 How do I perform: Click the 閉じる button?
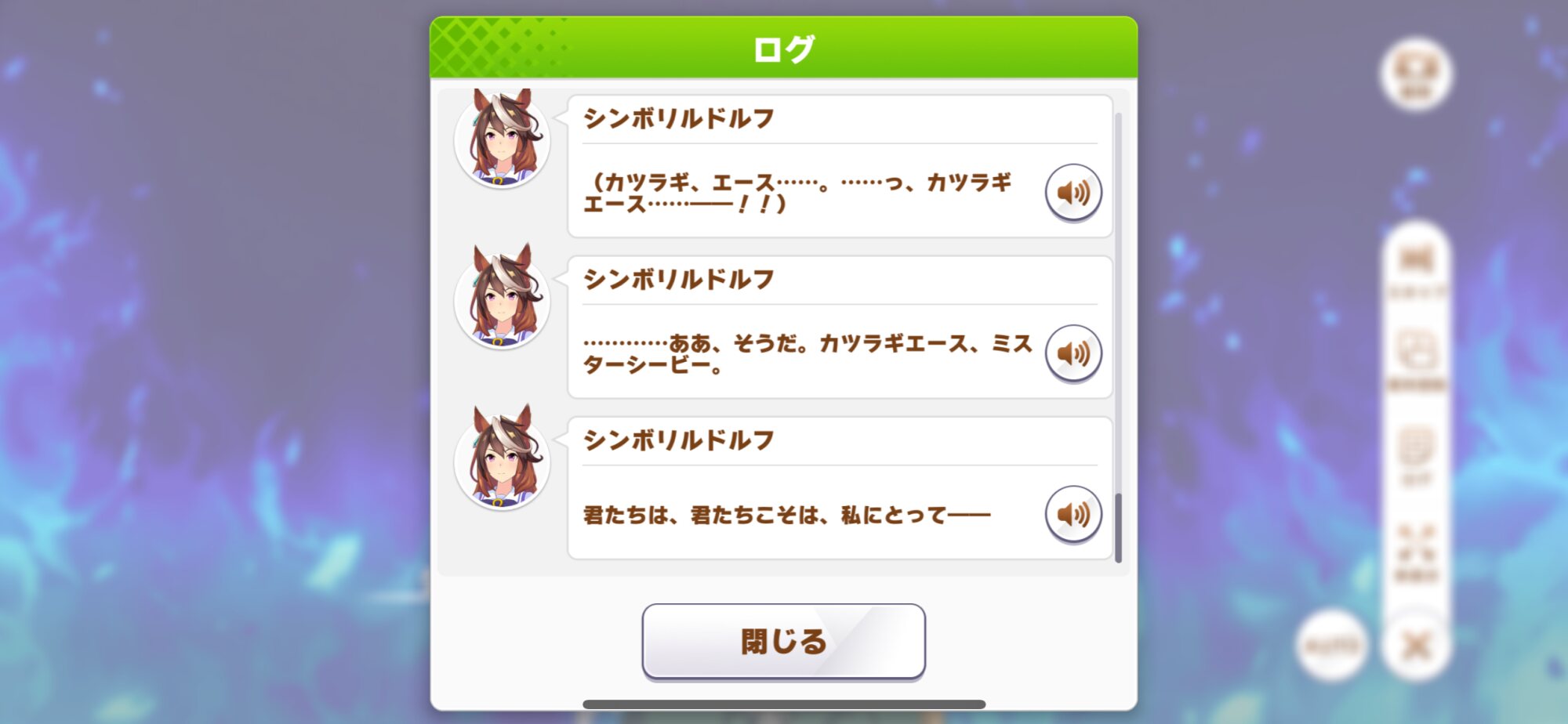pyautogui.click(x=784, y=641)
